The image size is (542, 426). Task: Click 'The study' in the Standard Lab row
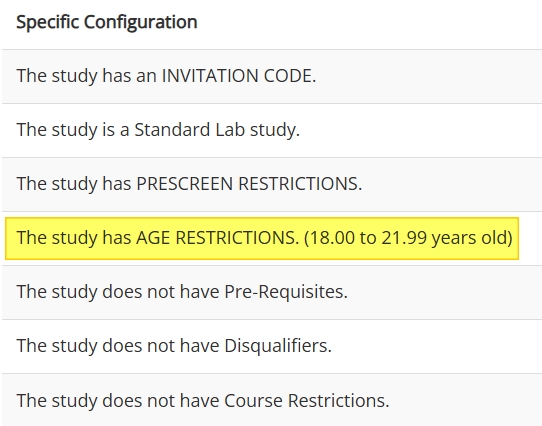pyautogui.click(x=57, y=130)
